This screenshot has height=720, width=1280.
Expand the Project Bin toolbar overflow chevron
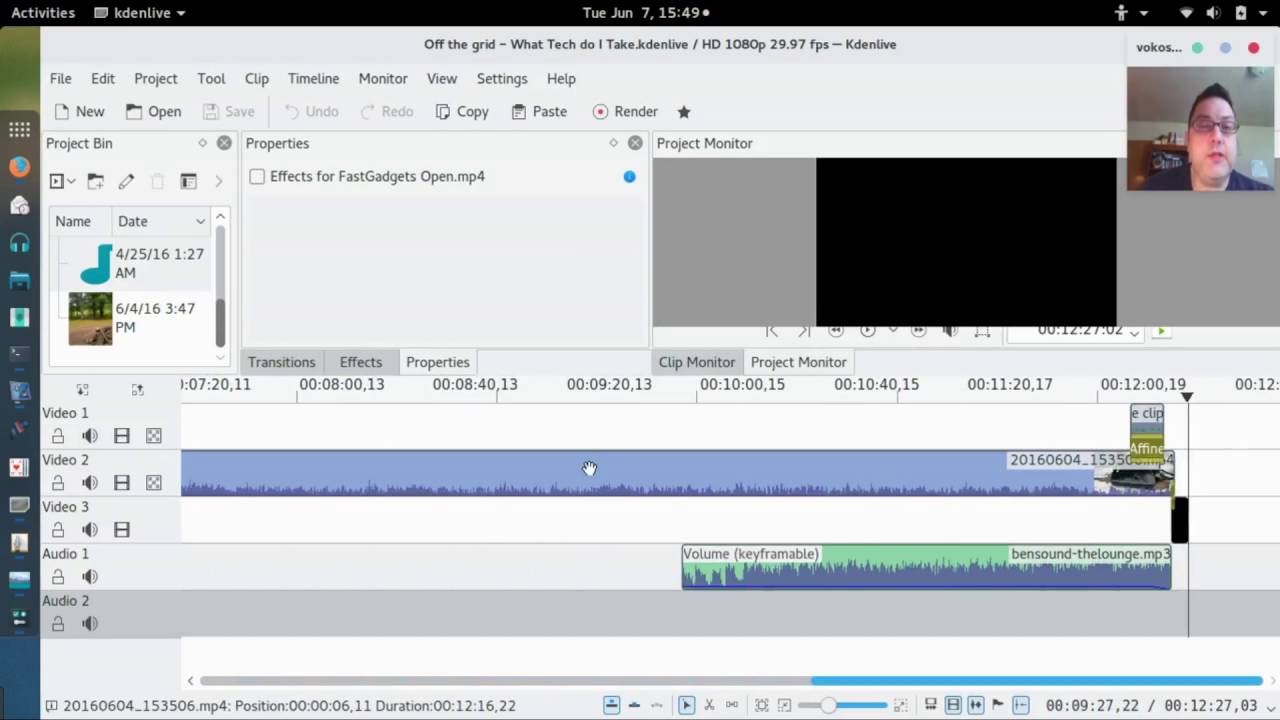point(218,181)
